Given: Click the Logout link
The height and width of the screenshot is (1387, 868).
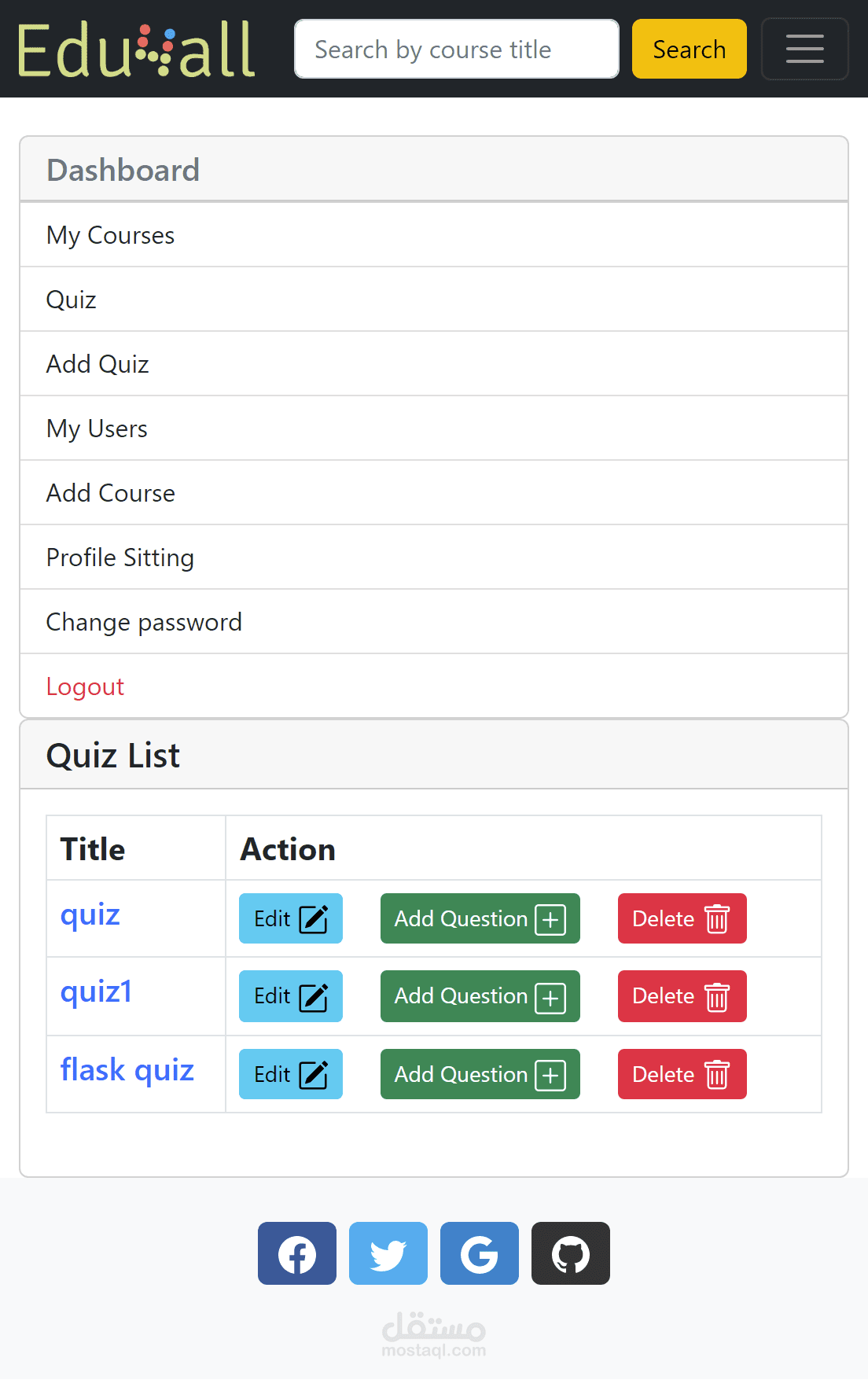Looking at the screenshot, I should point(85,686).
